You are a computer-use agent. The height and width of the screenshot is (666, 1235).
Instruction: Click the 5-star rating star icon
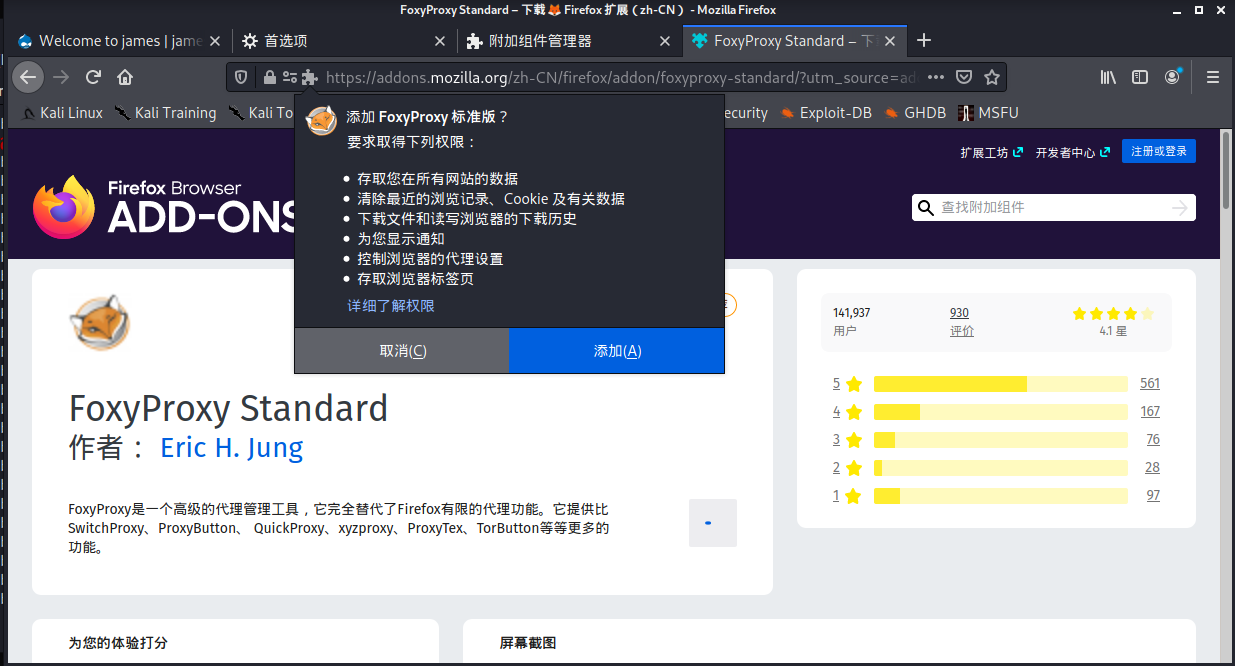click(x=853, y=384)
